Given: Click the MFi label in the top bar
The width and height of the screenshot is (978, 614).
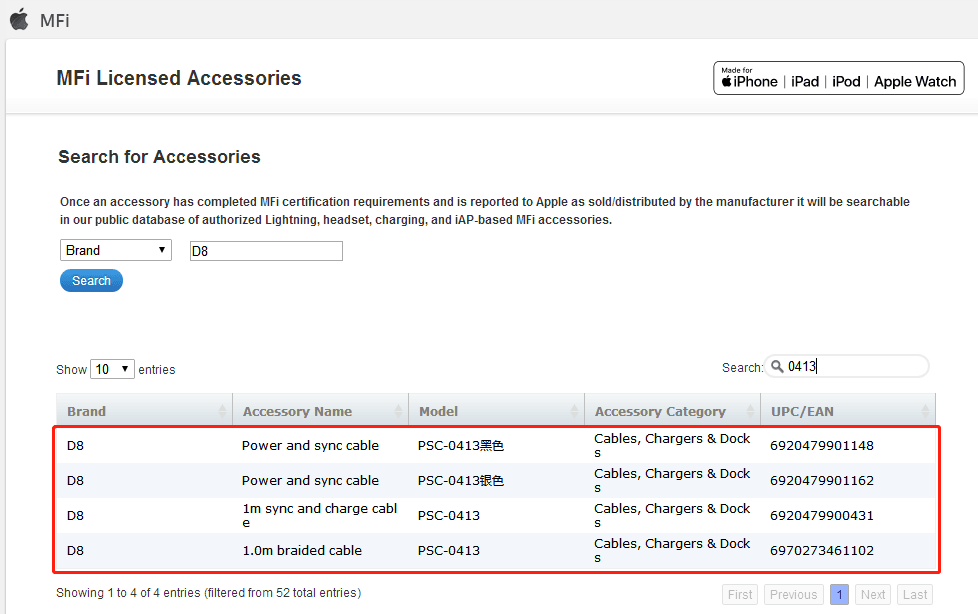Looking at the screenshot, I should 52,19.
